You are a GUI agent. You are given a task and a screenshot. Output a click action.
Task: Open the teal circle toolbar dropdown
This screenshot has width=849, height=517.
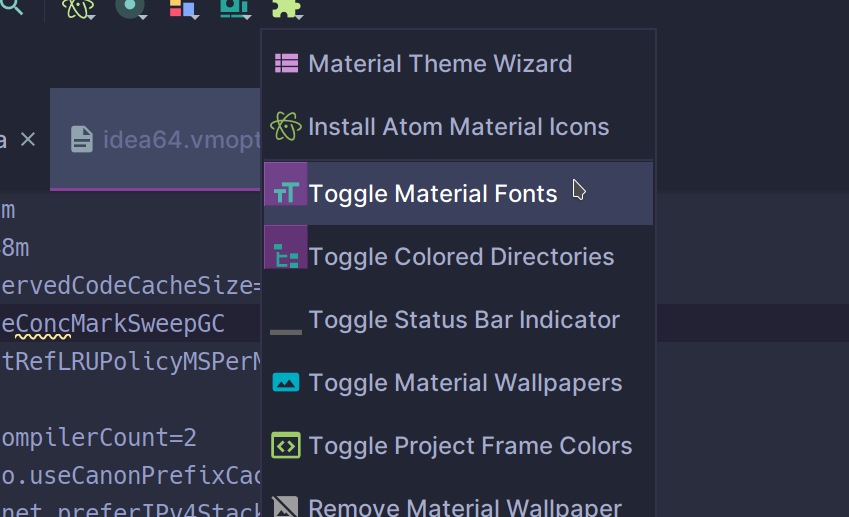pos(130,8)
